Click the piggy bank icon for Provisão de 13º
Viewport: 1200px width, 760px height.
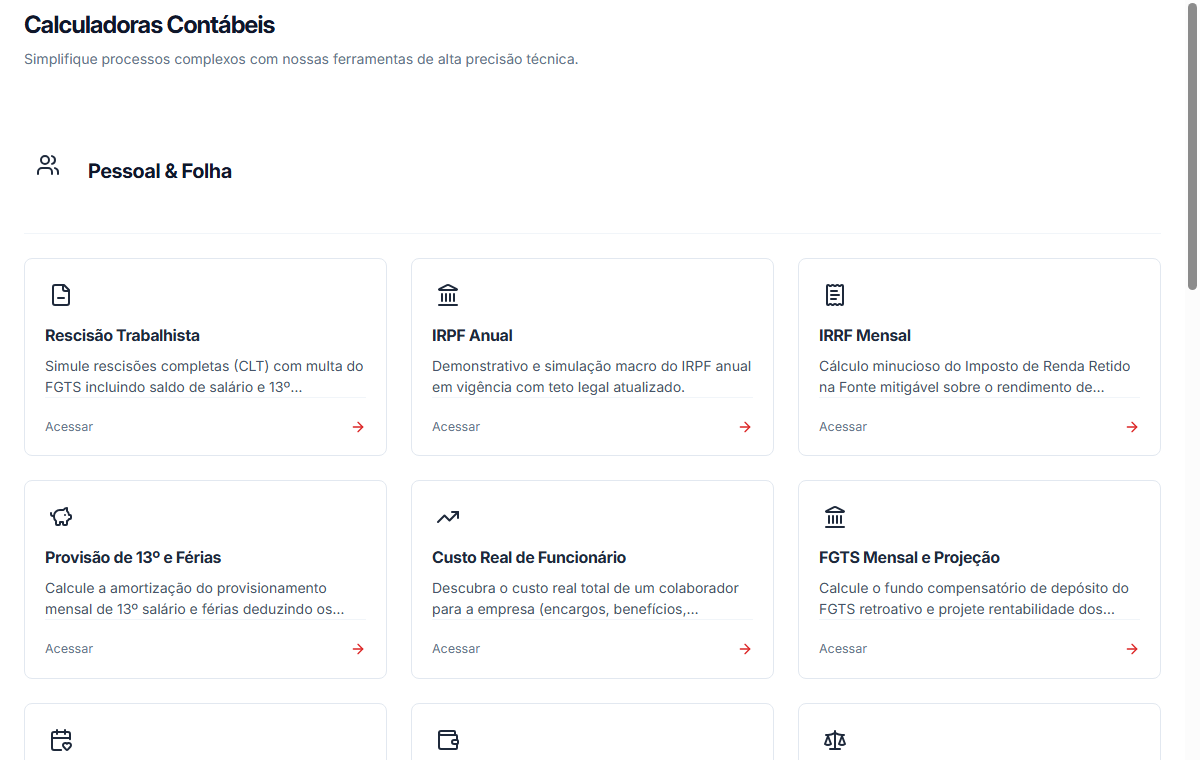coord(61,517)
